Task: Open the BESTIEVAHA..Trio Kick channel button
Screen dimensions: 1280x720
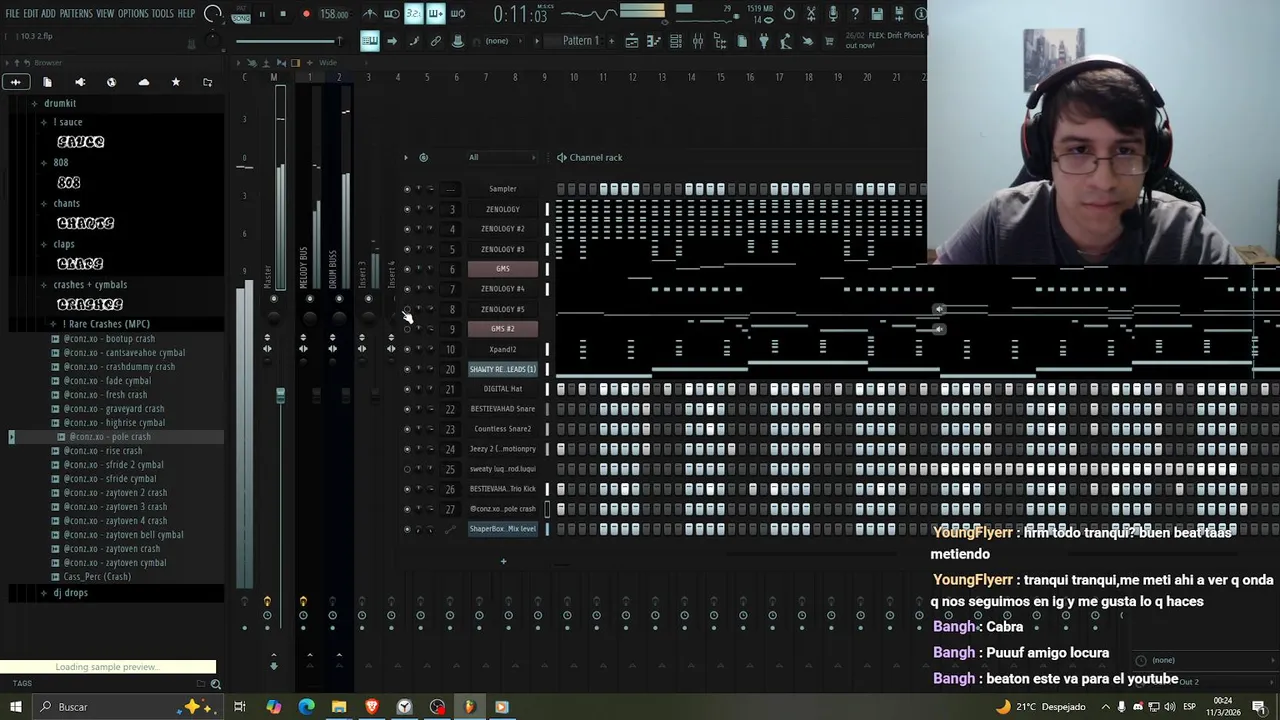Action: 503,489
